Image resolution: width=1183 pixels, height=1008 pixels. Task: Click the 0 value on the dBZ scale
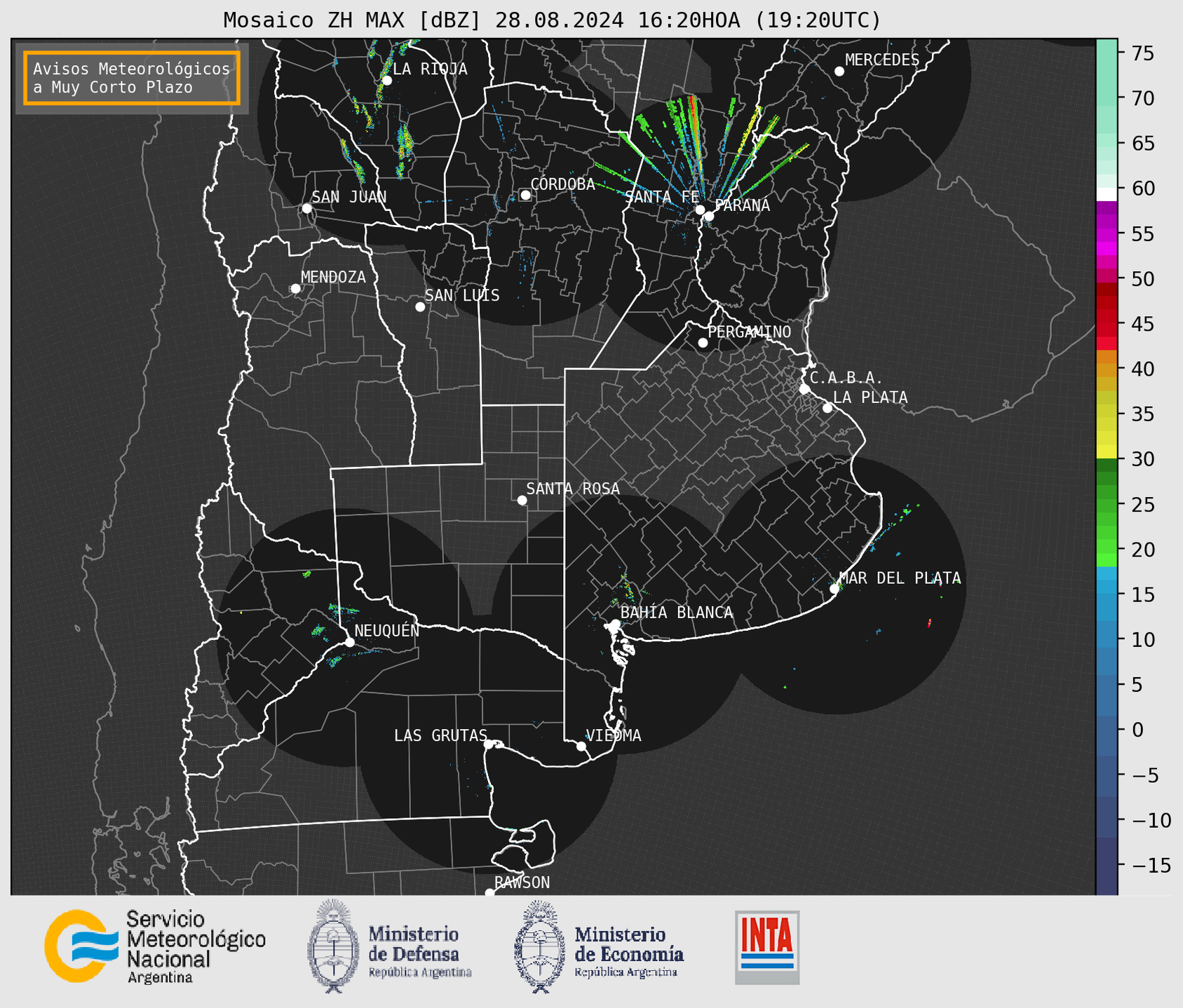point(1137,729)
